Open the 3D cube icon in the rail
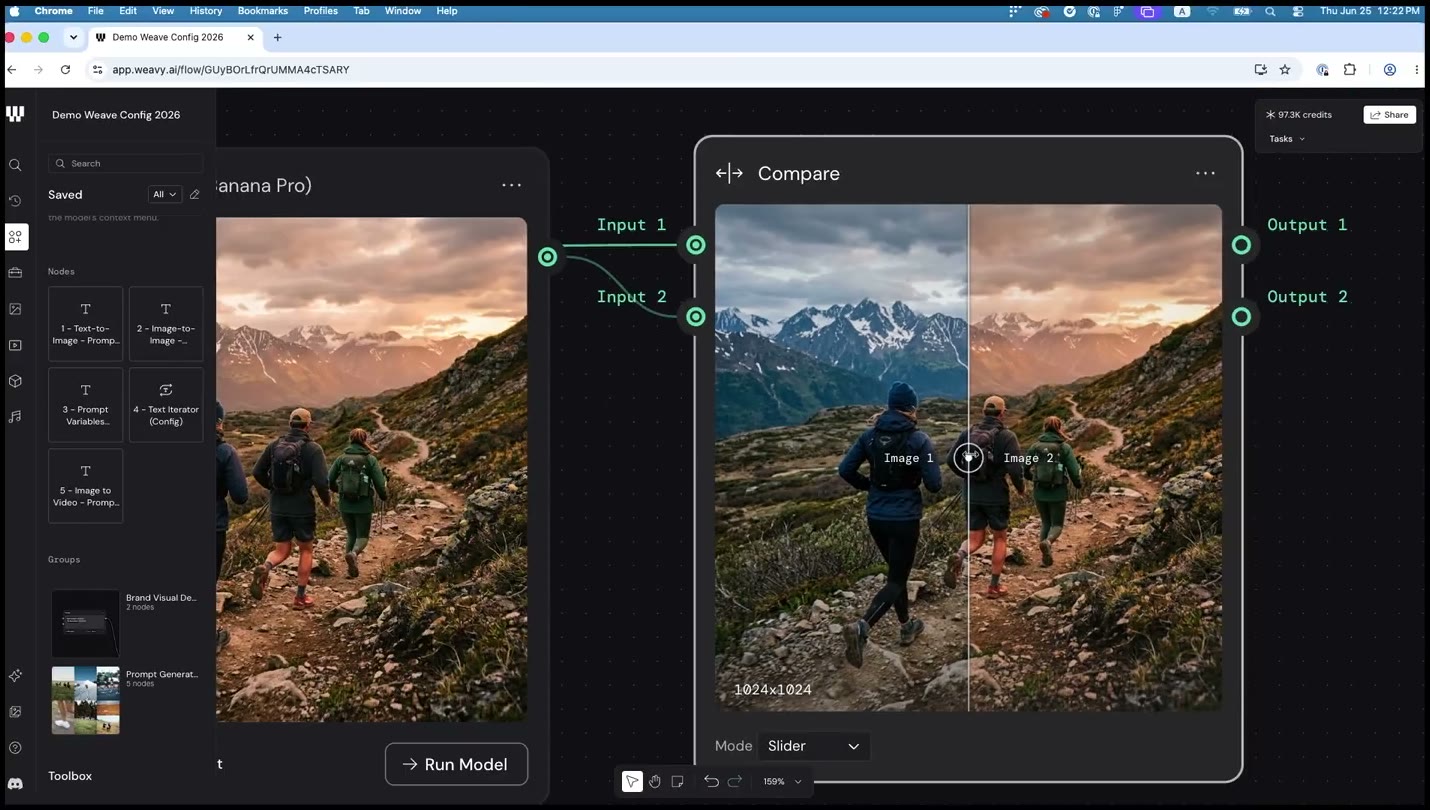This screenshot has width=1430, height=810. (15, 381)
